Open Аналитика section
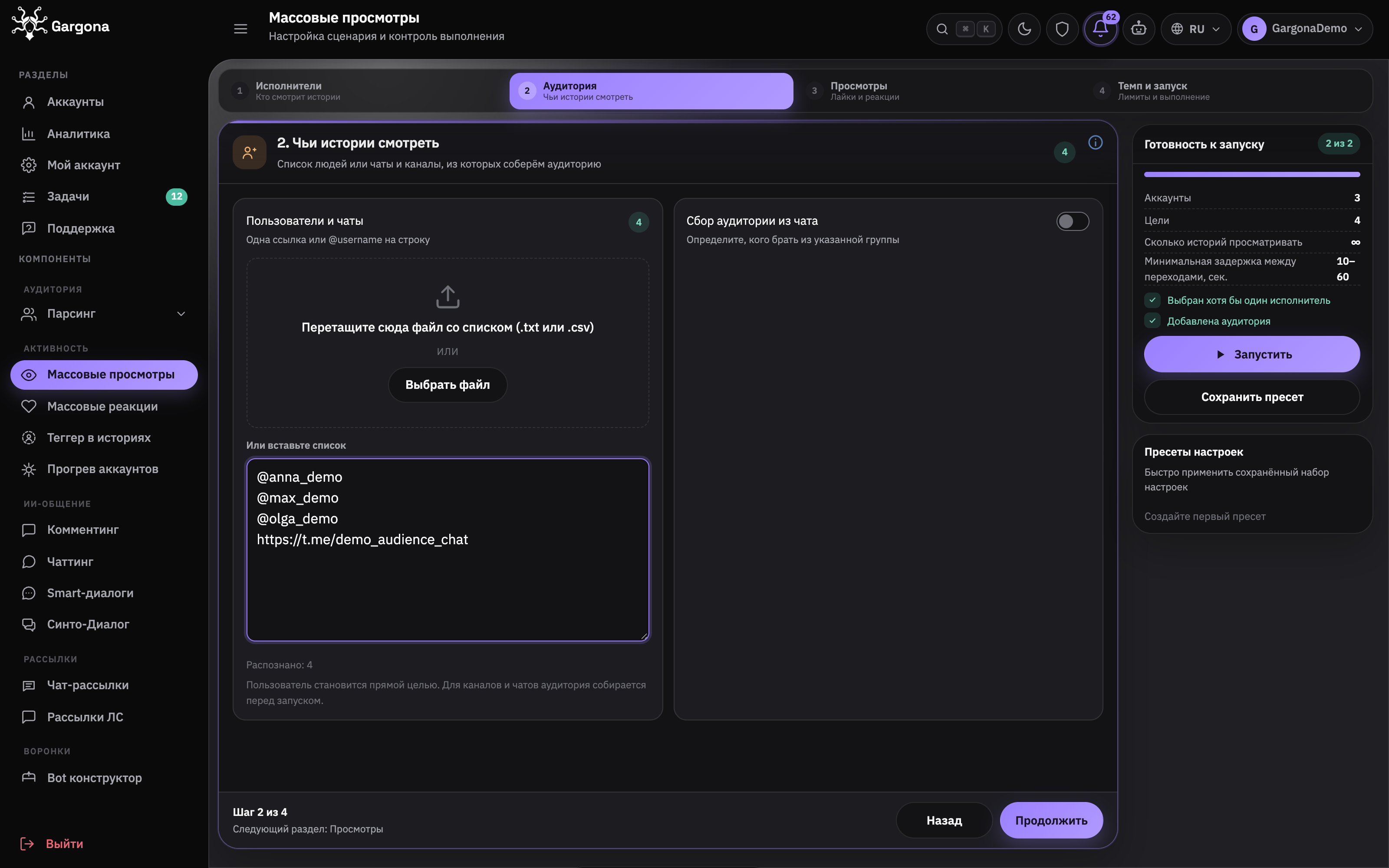1389x868 pixels. click(104, 134)
